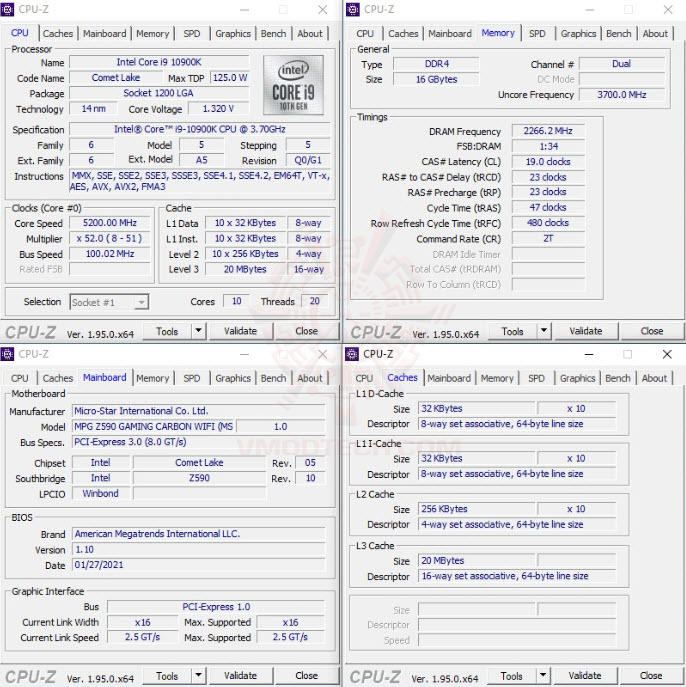Click BIOS date 01/27/2021

click(x=199, y=565)
